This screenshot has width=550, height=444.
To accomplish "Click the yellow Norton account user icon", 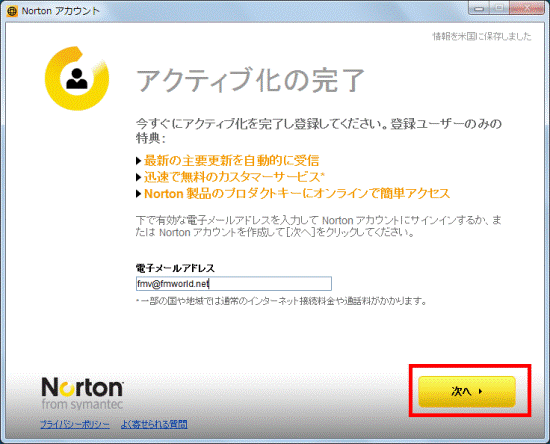I will coord(76,78).
